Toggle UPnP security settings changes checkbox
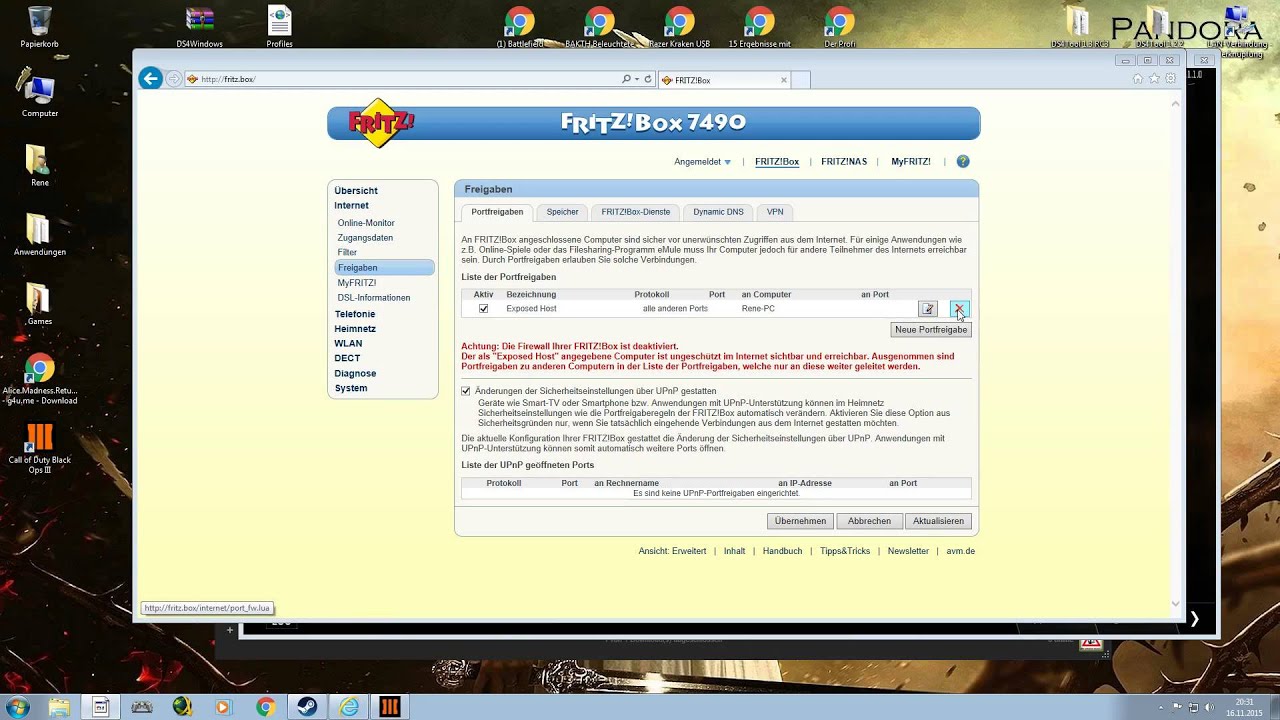Viewport: 1280px width, 720px height. [466, 391]
